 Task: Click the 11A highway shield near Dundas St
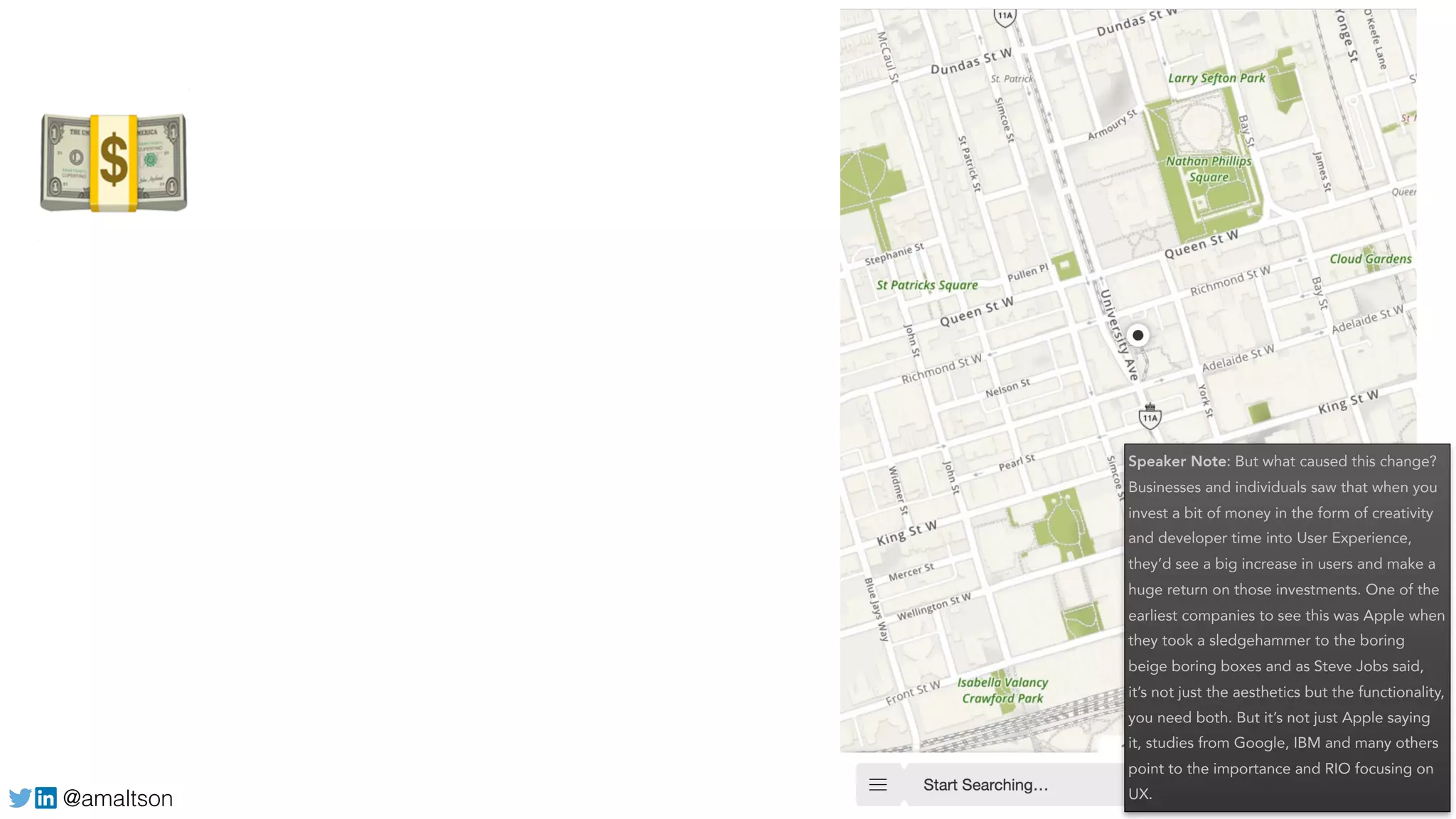[x=1005, y=17]
